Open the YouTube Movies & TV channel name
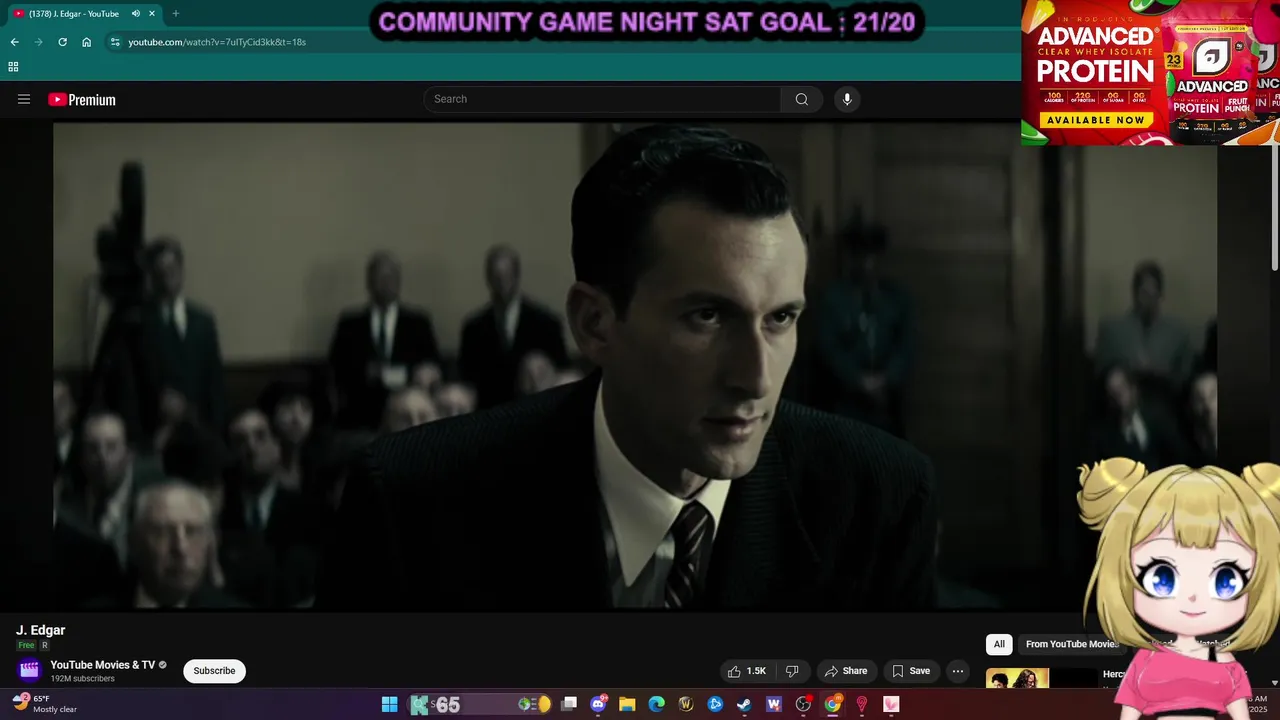Image resolution: width=1280 pixels, height=720 pixels. [103, 665]
